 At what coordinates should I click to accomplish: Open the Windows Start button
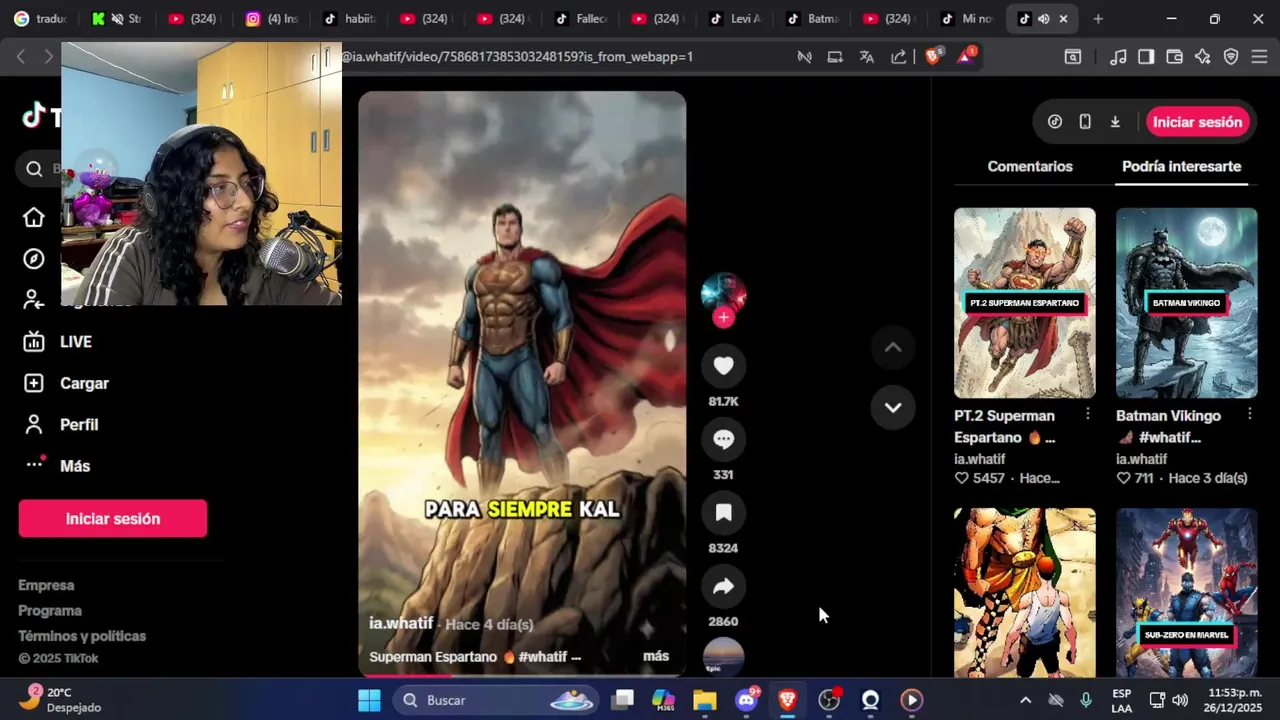point(369,700)
